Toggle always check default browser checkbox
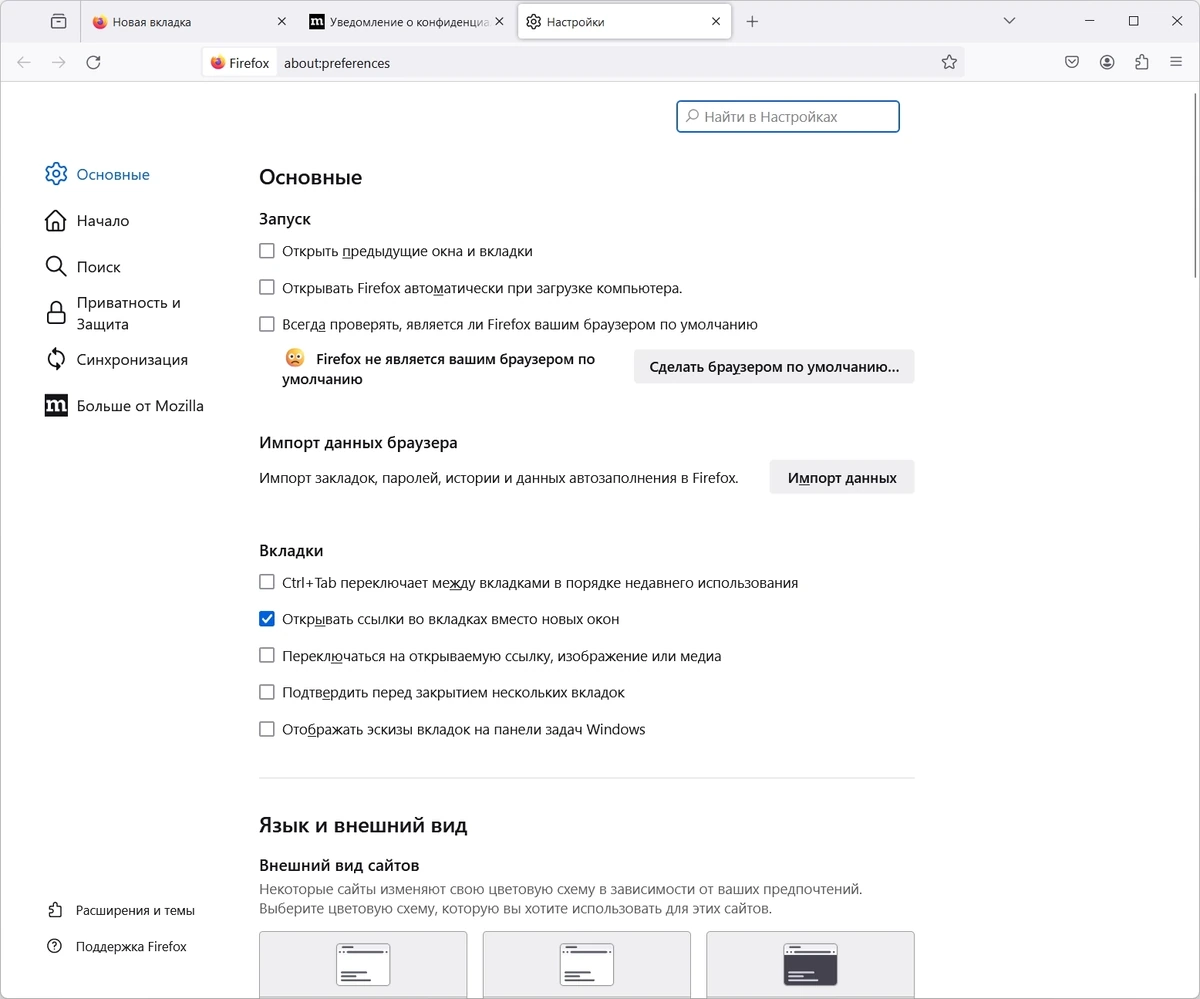This screenshot has height=999, width=1200. coord(267,324)
